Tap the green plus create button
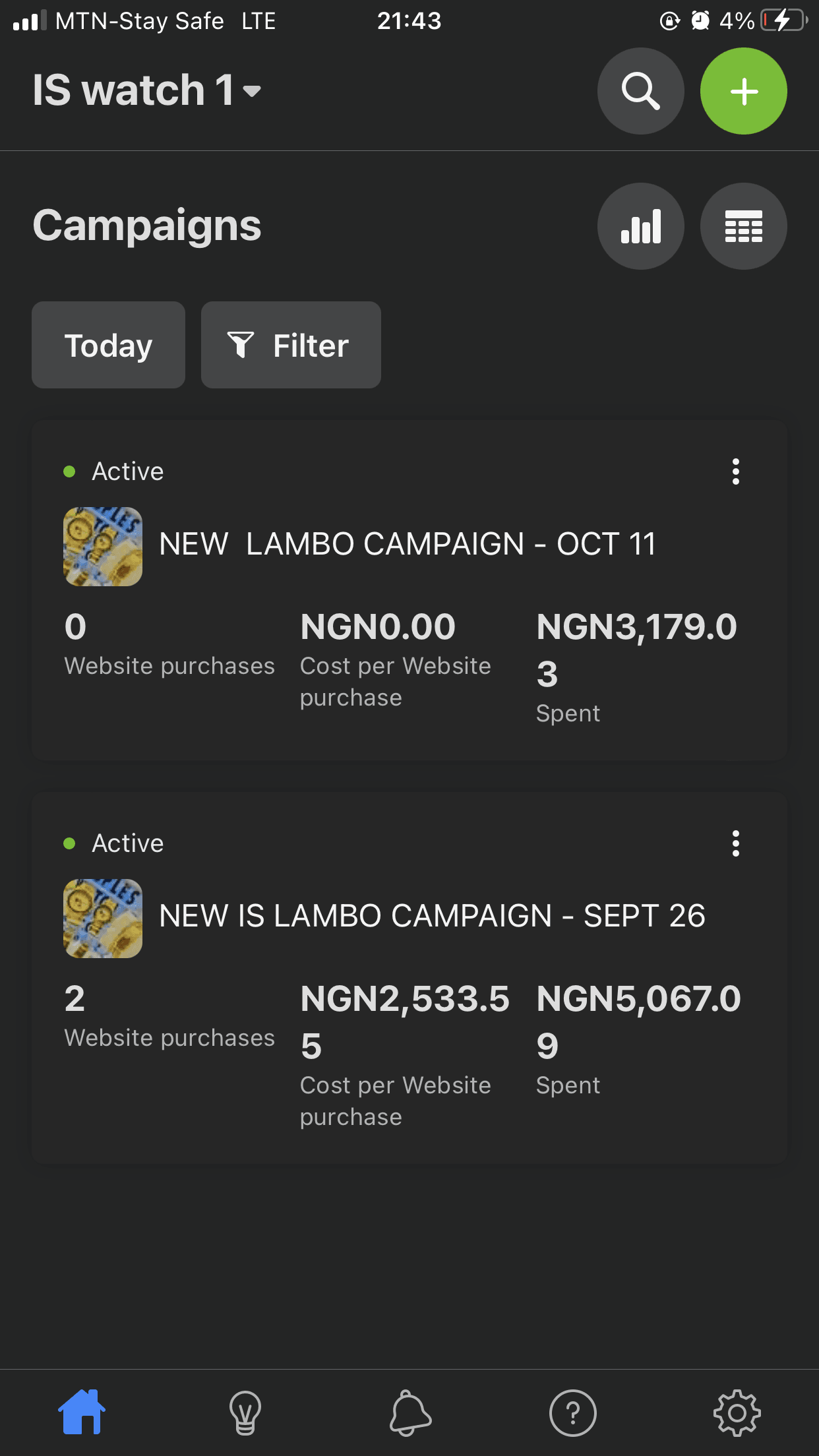 [x=743, y=91]
